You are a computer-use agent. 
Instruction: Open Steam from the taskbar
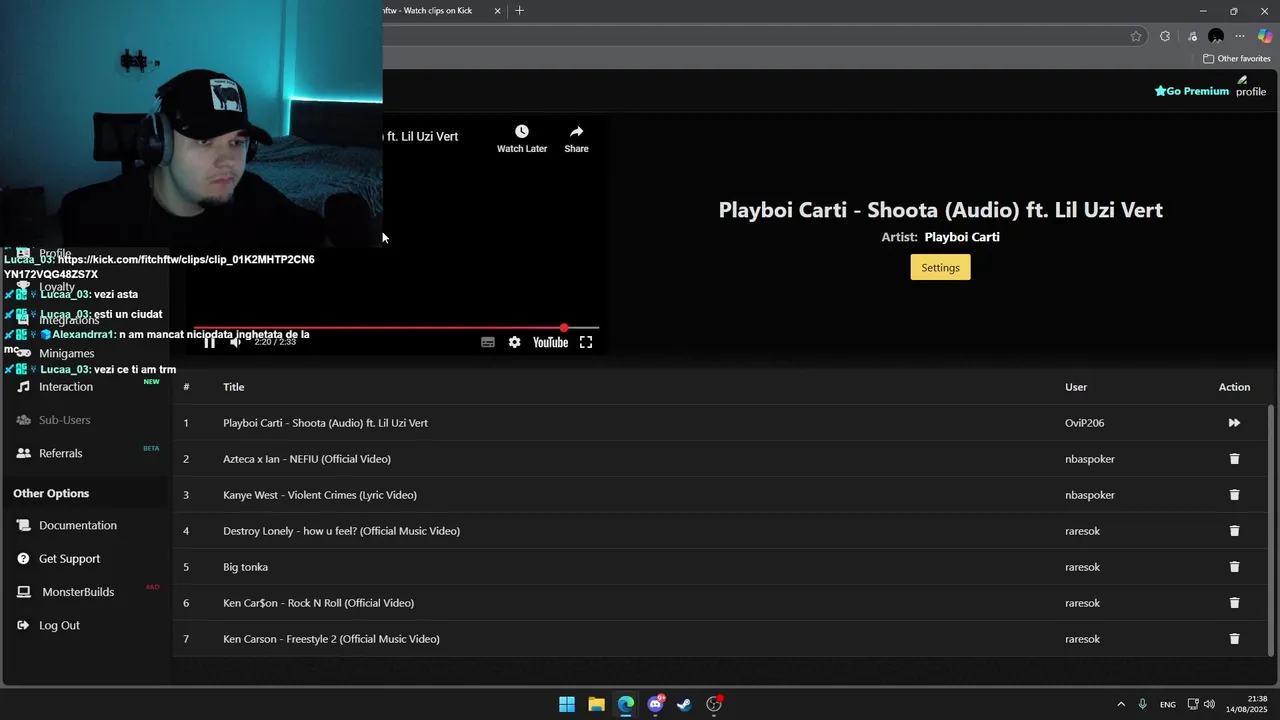684,704
